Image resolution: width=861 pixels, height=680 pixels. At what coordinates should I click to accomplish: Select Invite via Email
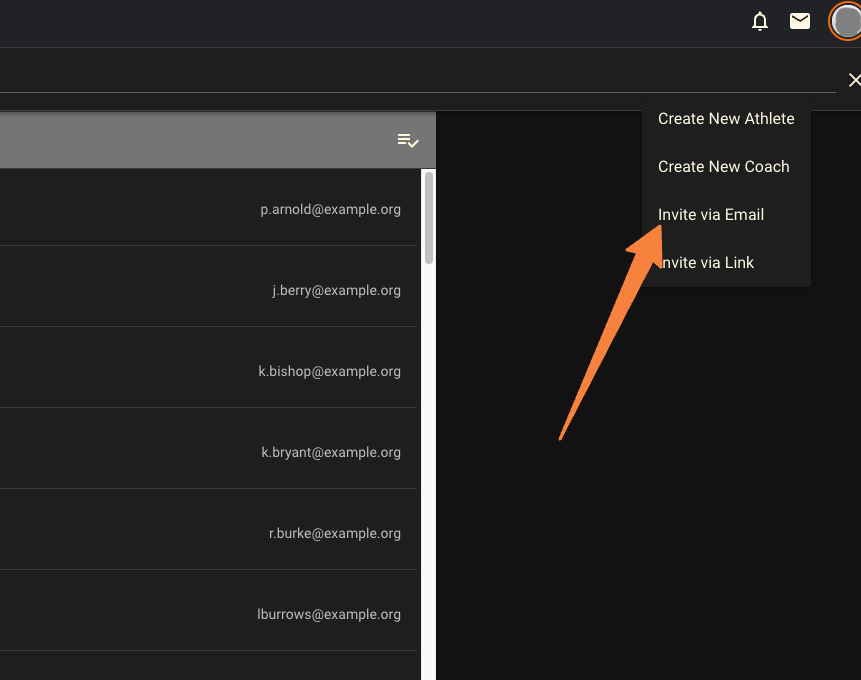726,215
